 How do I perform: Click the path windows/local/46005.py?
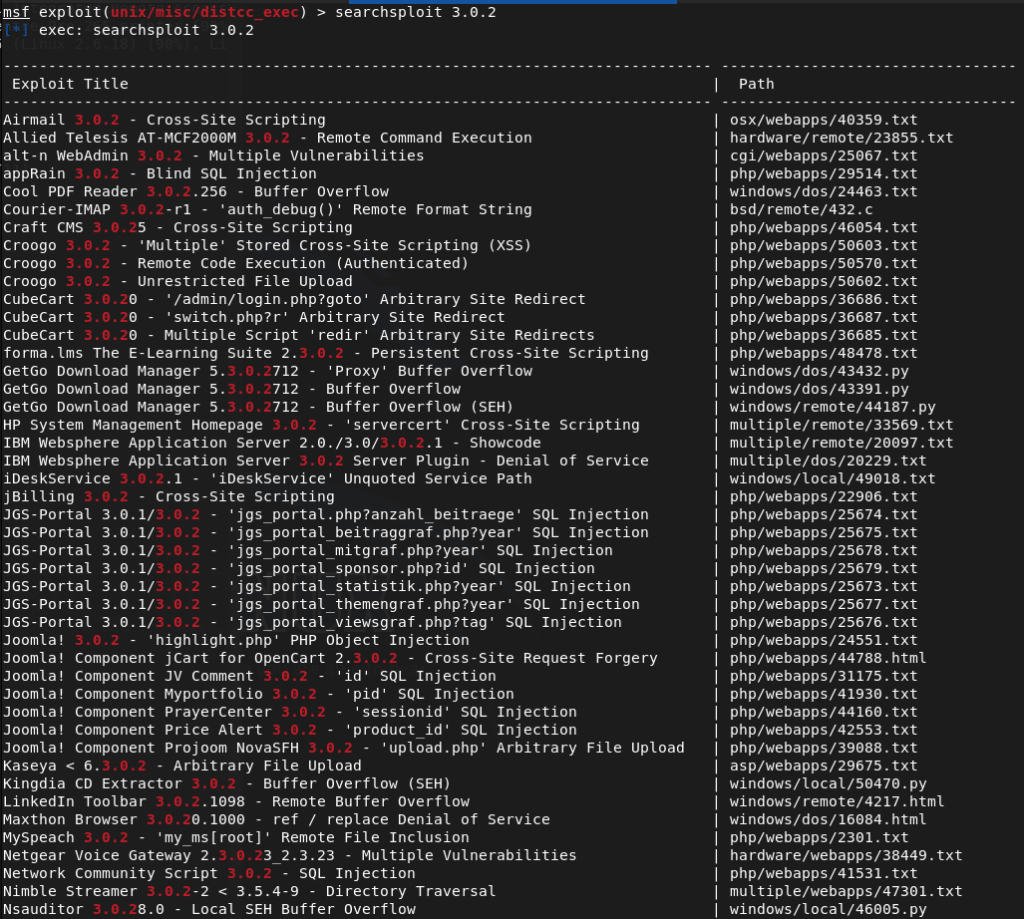827,909
